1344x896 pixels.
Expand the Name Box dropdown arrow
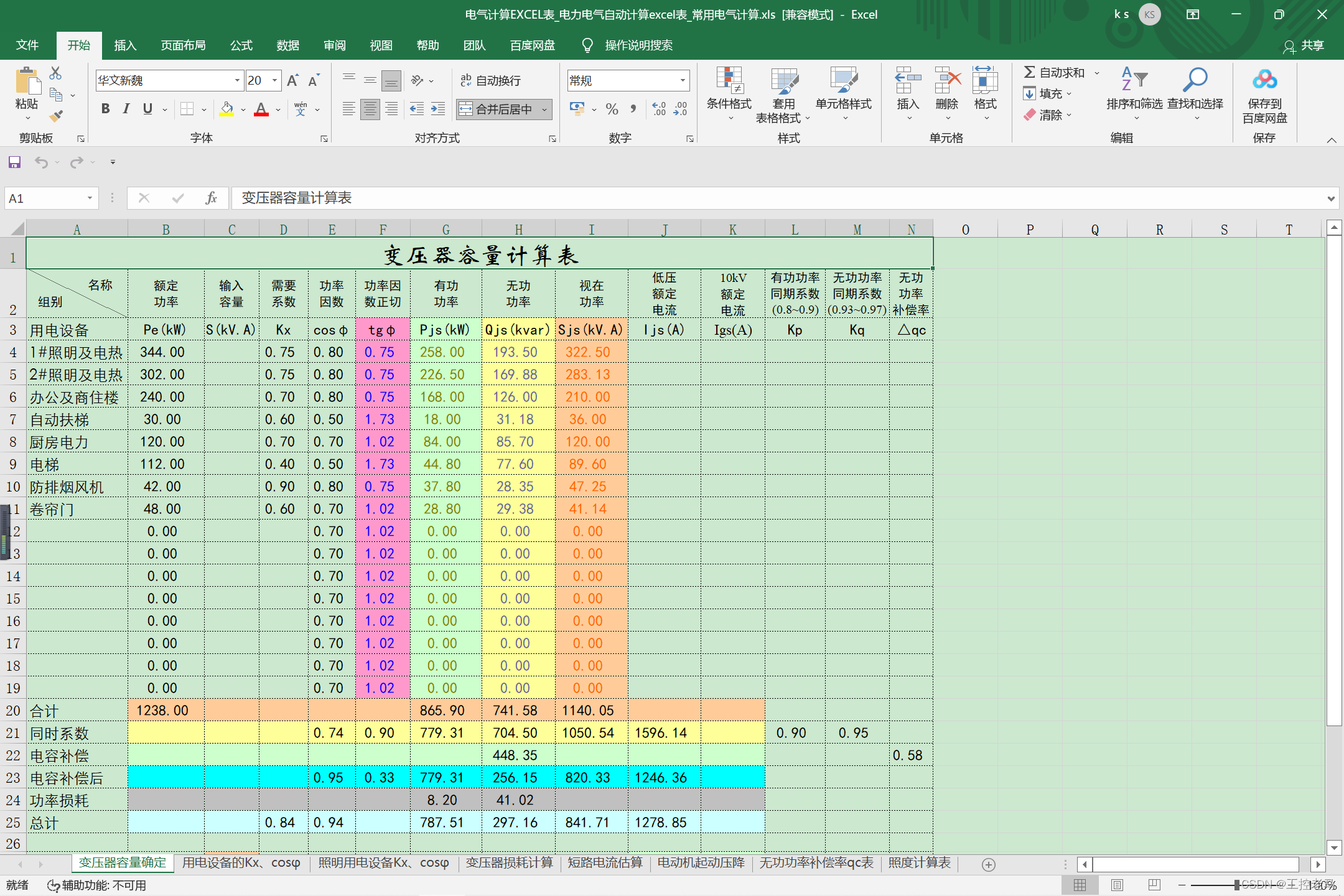click(90, 198)
